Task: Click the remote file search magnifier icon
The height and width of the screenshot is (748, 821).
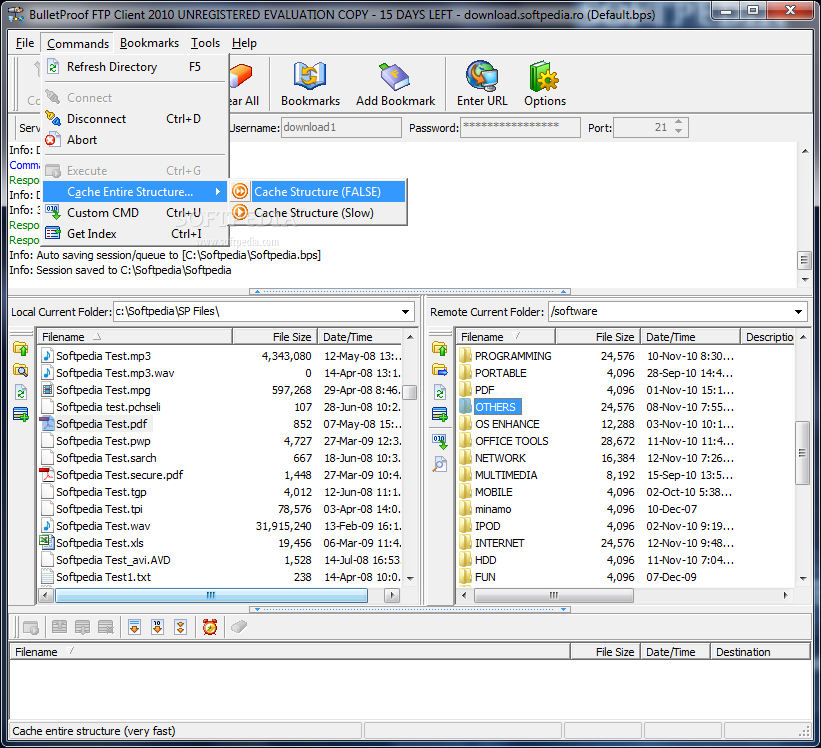Action: (440, 464)
